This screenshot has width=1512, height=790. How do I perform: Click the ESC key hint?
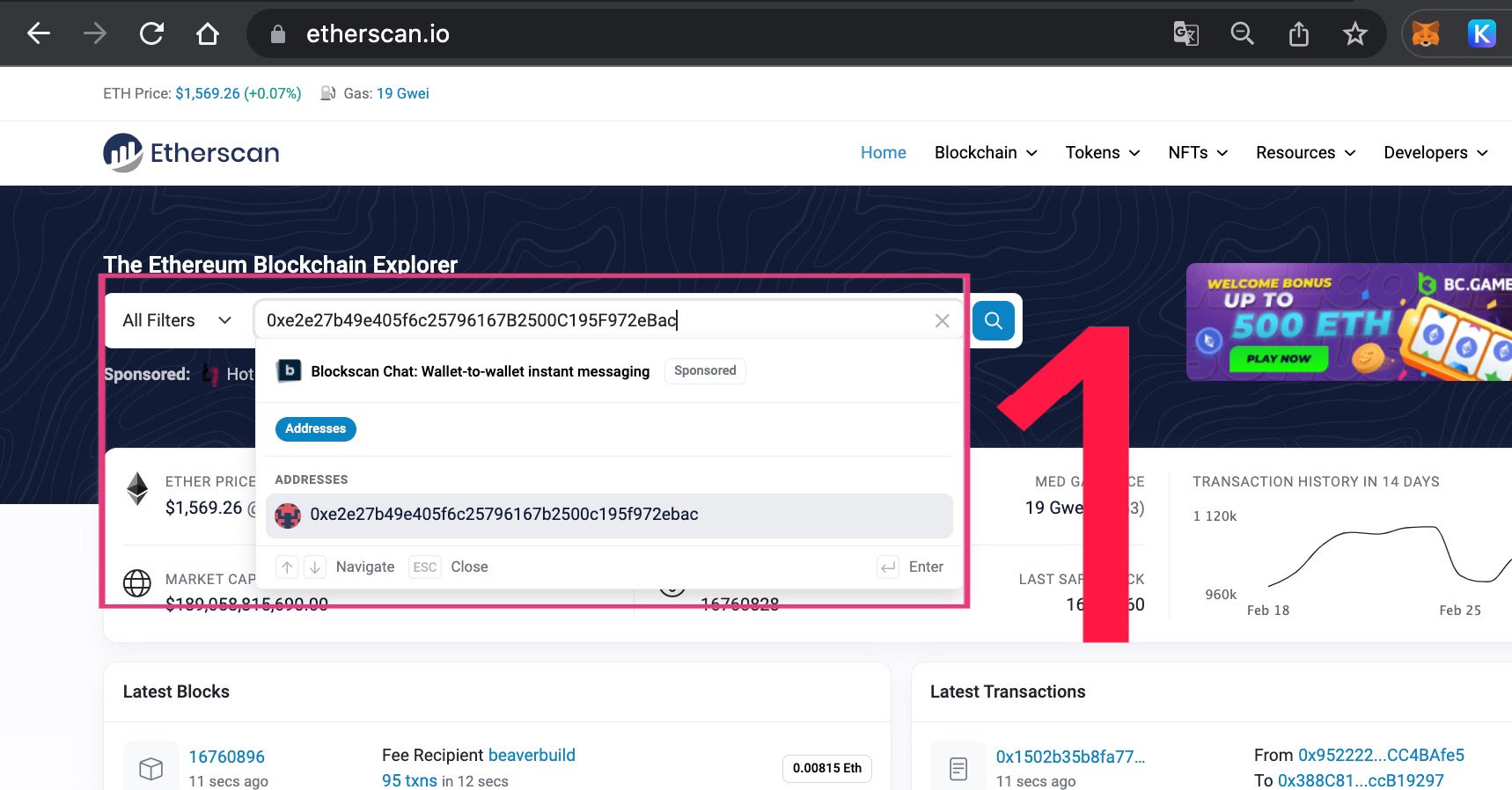[424, 567]
